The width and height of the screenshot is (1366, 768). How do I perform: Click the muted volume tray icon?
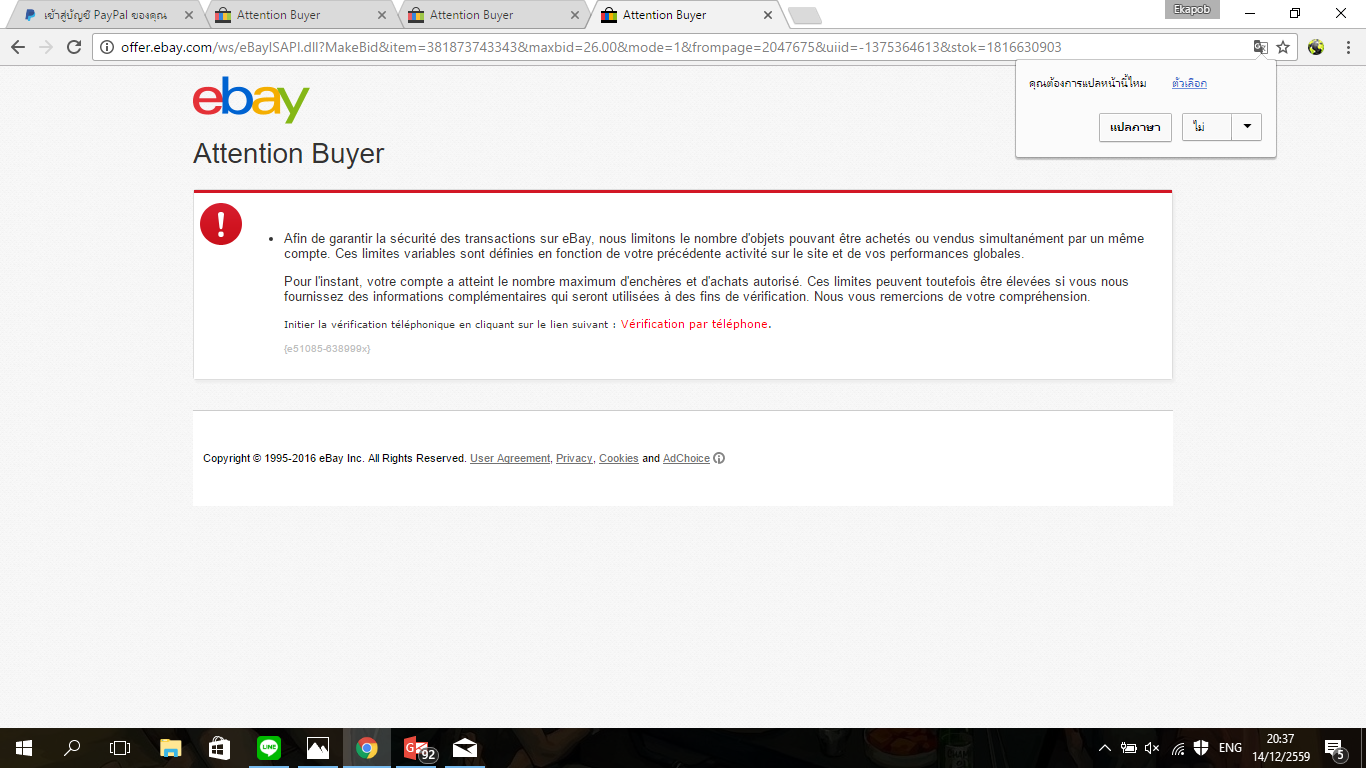click(x=1152, y=748)
